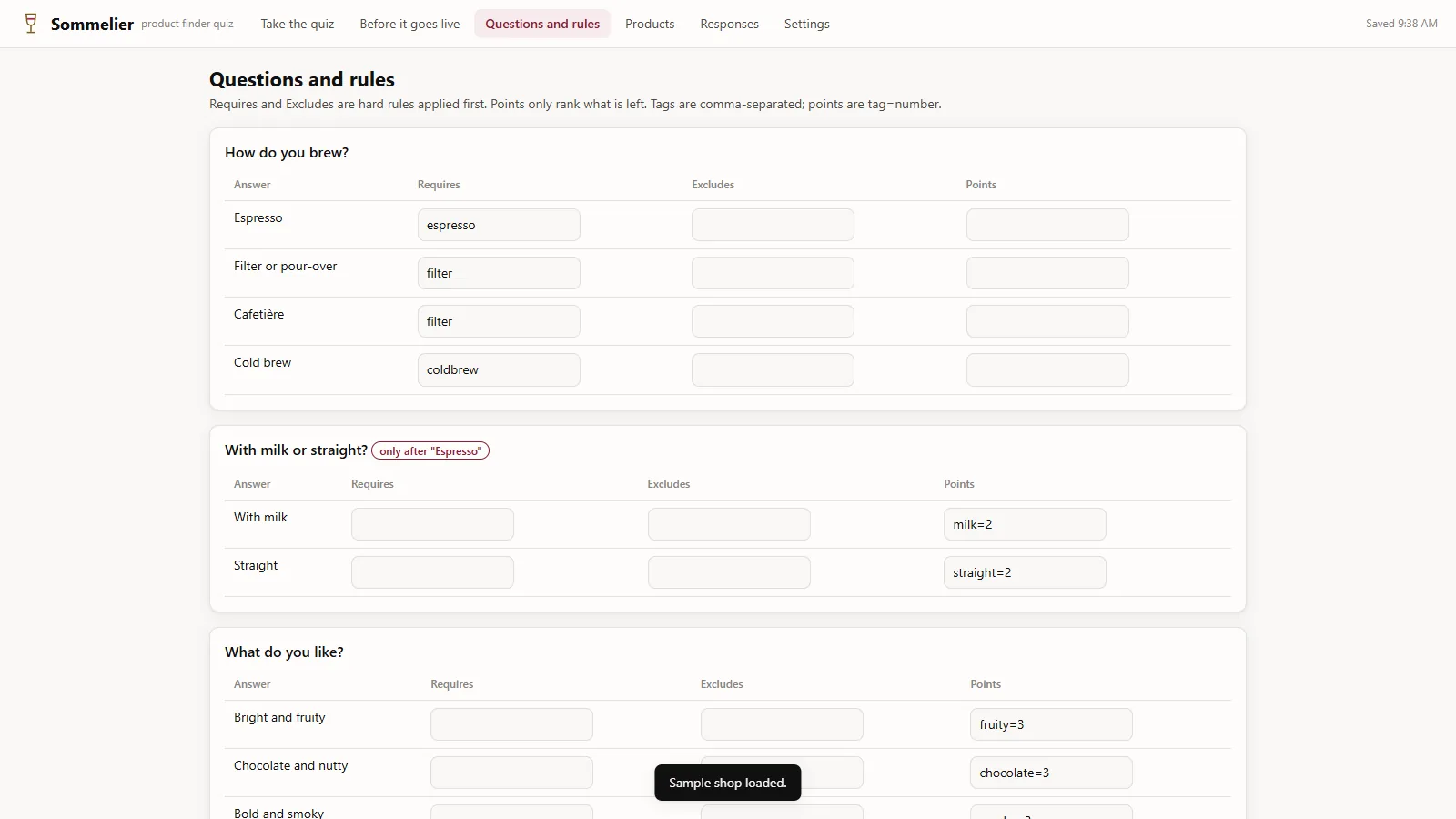Click the Bold and smoky answer label

[x=278, y=813]
